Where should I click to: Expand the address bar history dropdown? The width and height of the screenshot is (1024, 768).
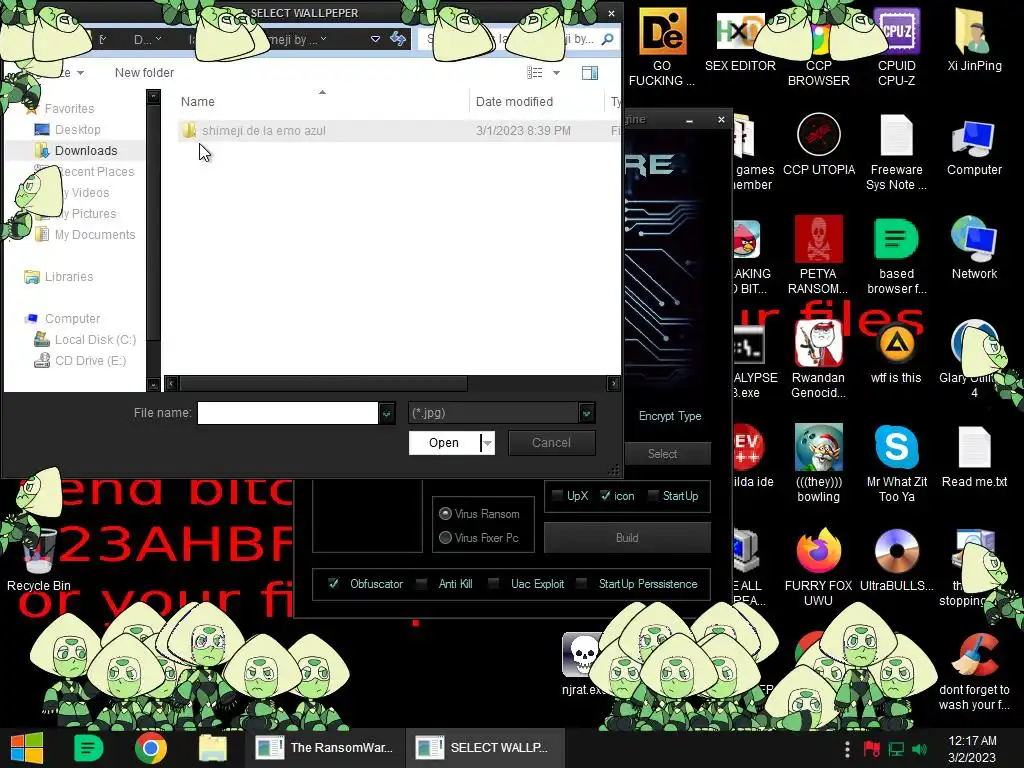tap(376, 39)
